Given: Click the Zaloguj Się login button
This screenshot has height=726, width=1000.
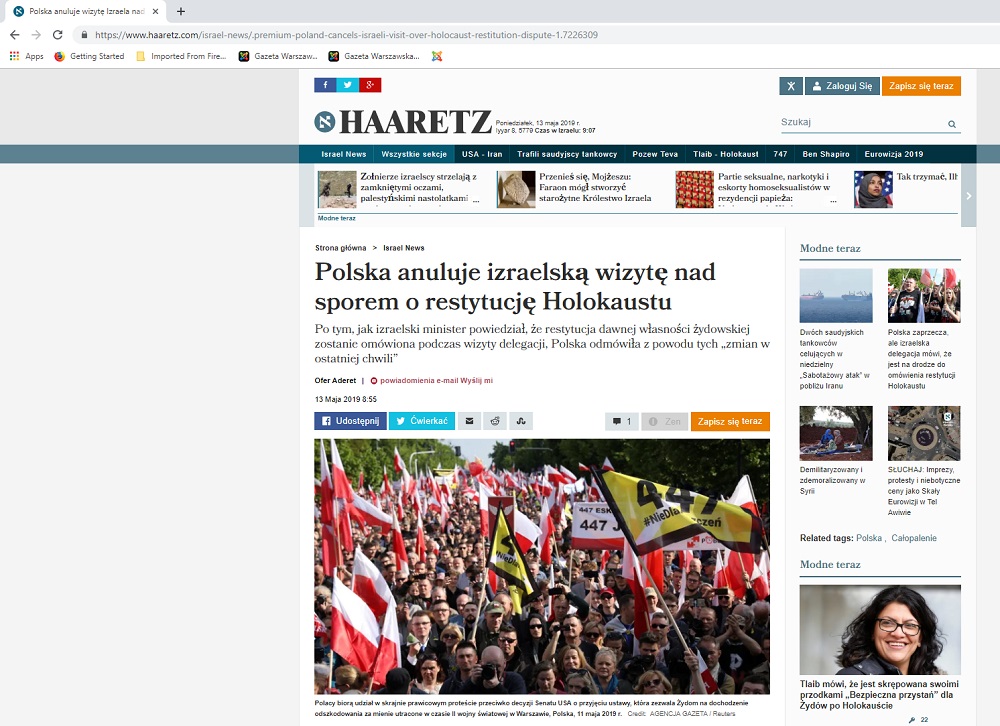Looking at the screenshot, I should (x=841, y=86).
